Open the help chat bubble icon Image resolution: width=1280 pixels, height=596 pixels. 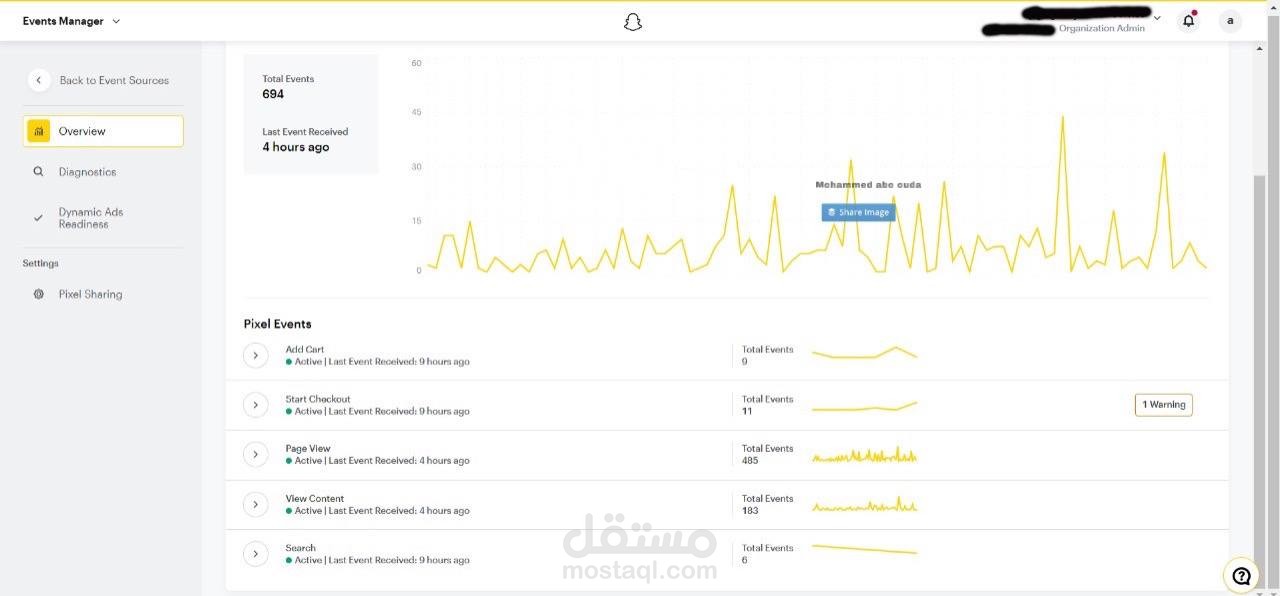1241,575
